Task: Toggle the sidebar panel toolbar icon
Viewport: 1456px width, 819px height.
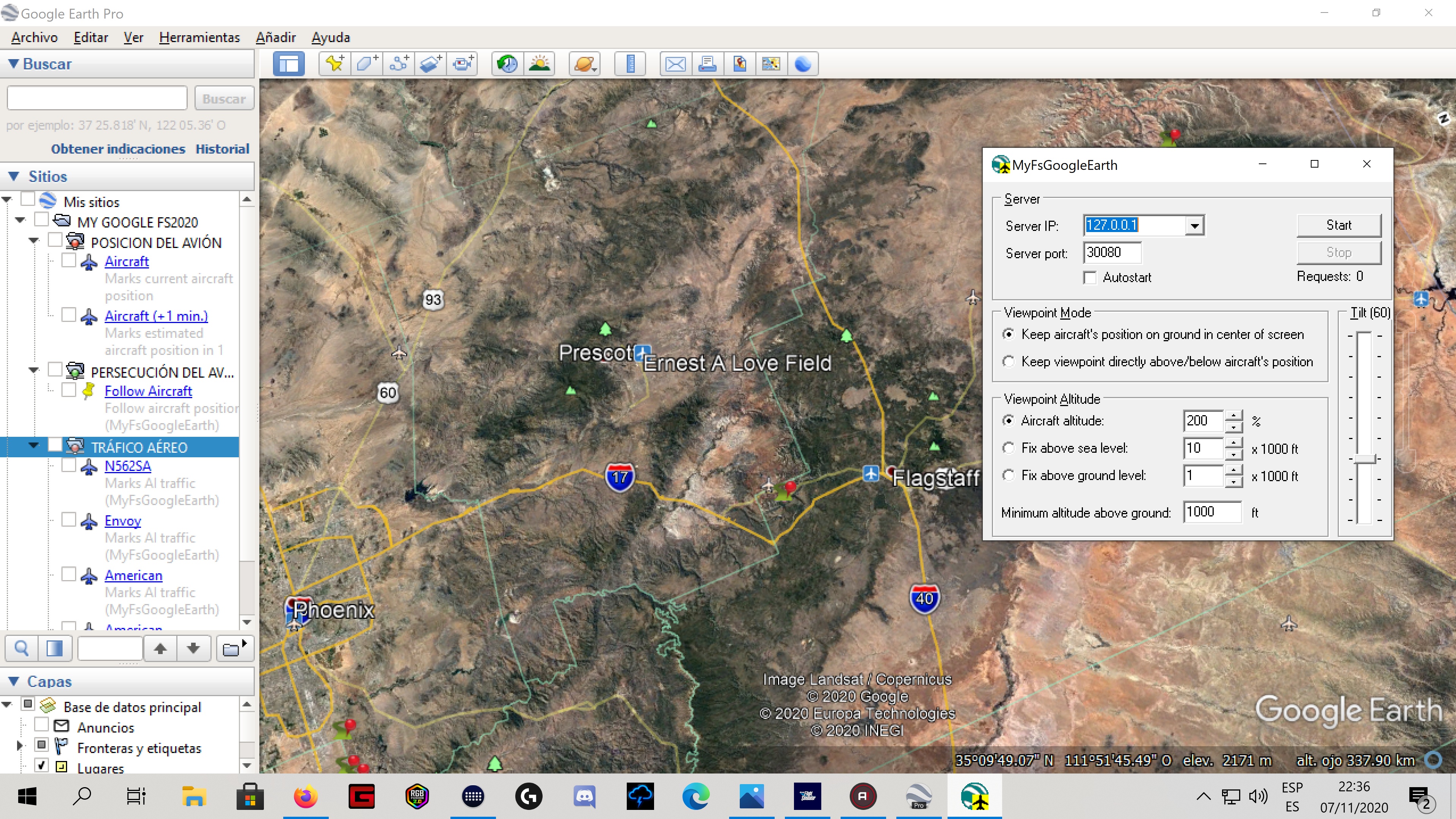Action: 289,63
